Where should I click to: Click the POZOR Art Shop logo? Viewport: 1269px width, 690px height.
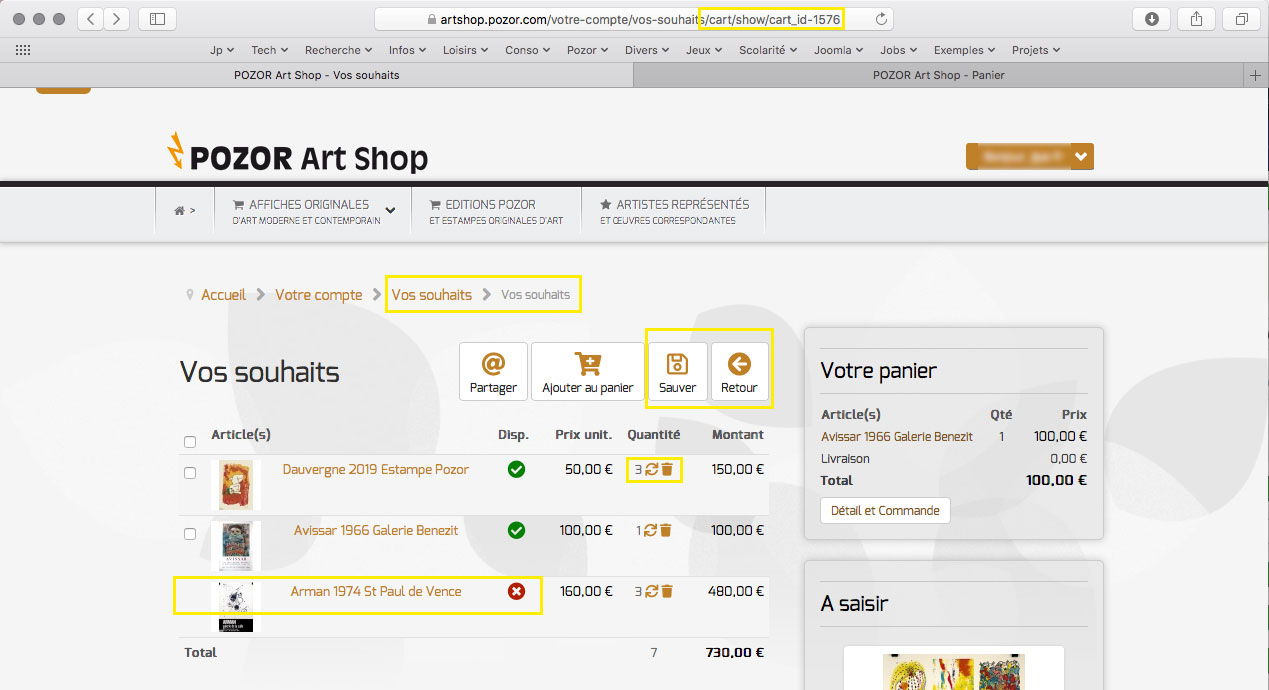click(x=297, y=154)
